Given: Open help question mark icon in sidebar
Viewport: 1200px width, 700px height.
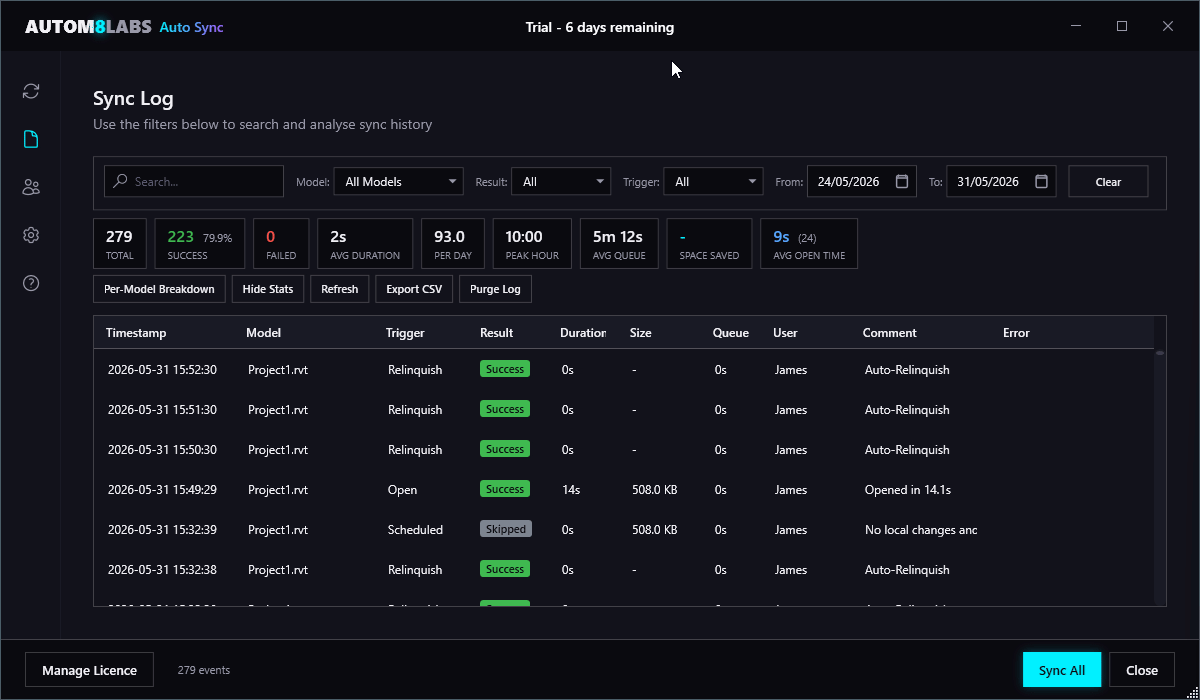Looking at the screenshot, I should click(31, 283).
